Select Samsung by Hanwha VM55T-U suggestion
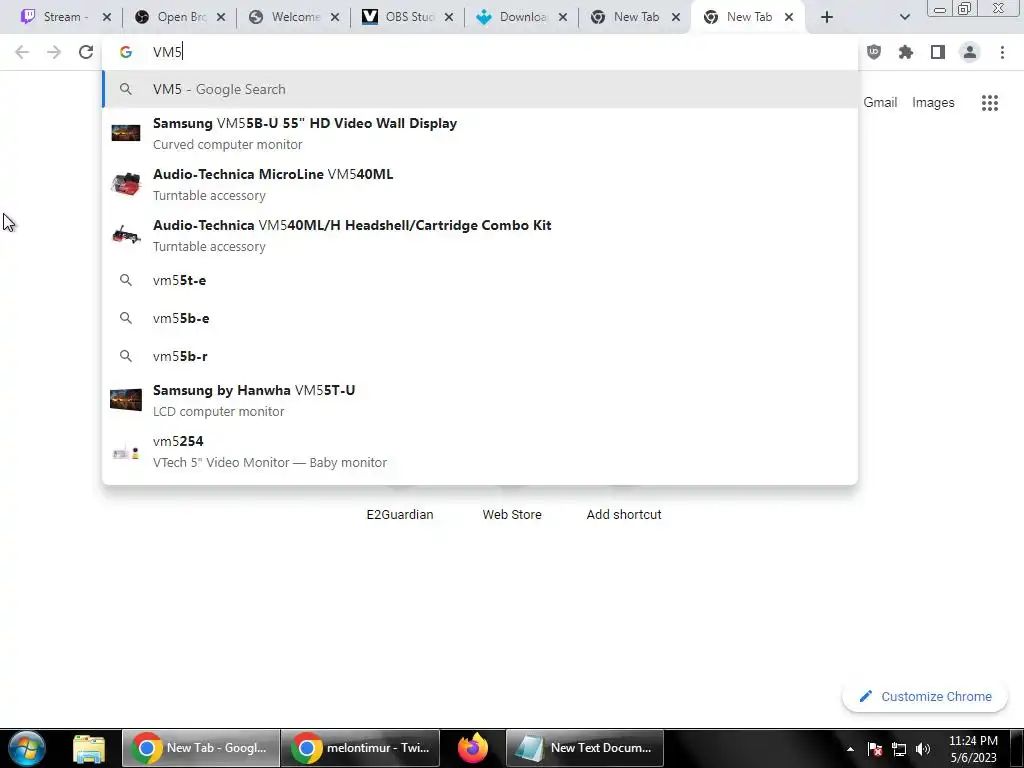The height and width of the screenshot is (768, 1024). [480, 400]
